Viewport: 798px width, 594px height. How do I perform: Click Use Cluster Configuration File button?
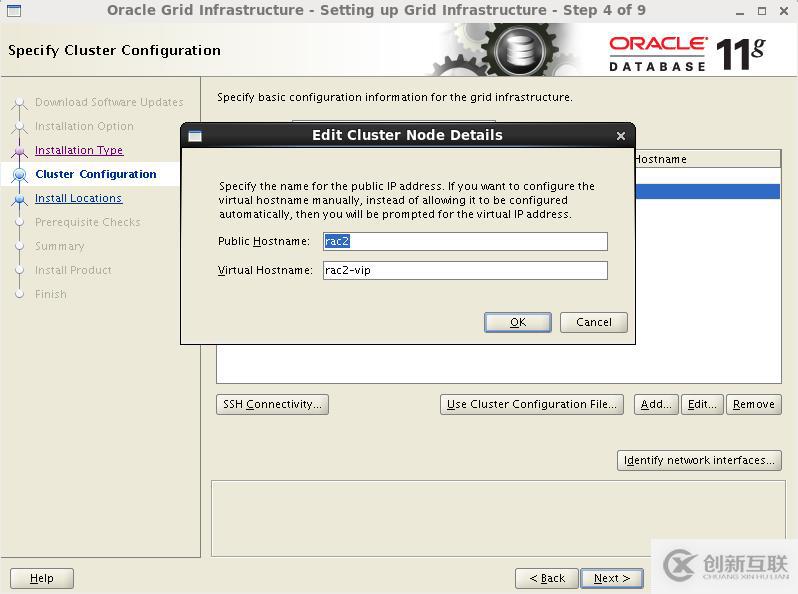531,404
